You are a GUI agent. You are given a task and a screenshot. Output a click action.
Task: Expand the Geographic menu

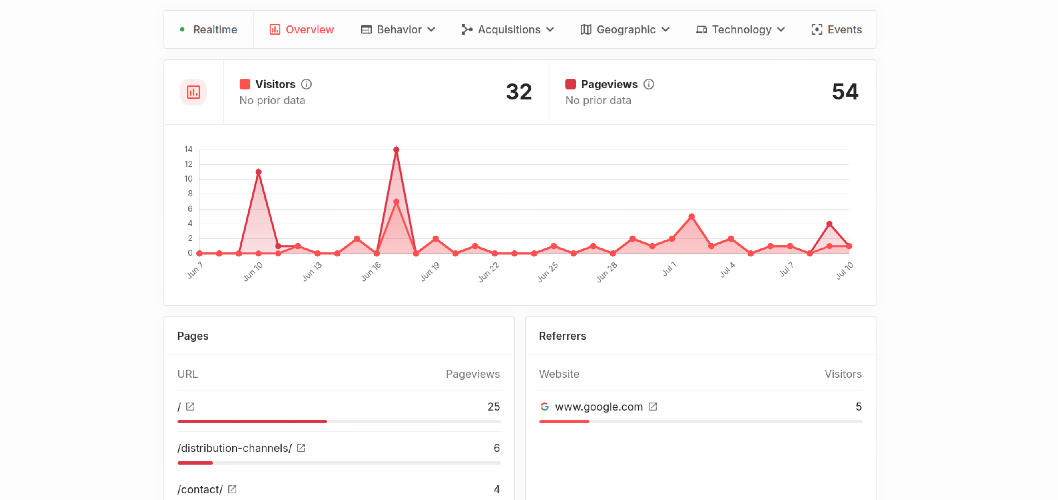pyautogui.click(x=625, y=30)
